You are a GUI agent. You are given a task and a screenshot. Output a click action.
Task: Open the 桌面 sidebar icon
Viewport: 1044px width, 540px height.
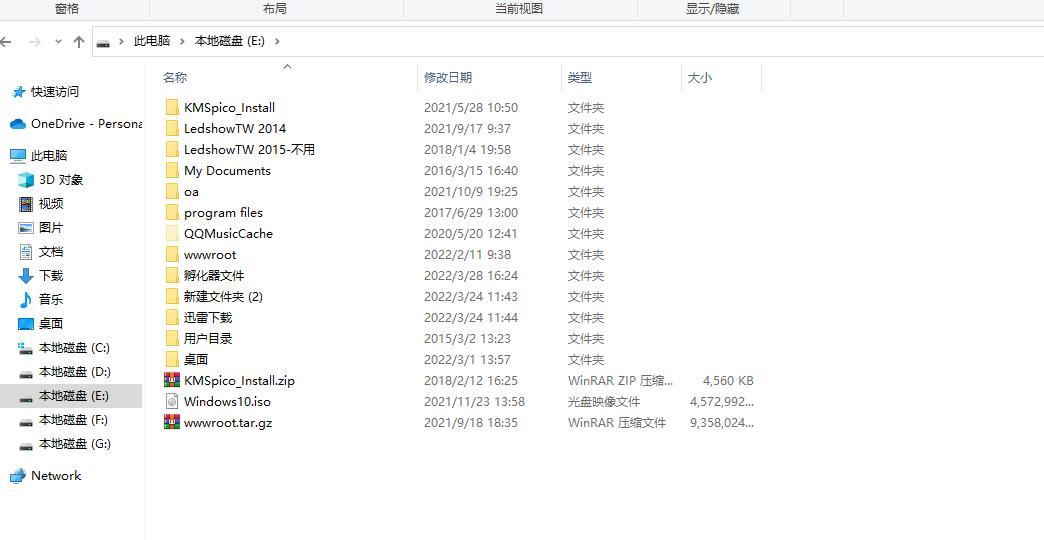coord(26,324)
